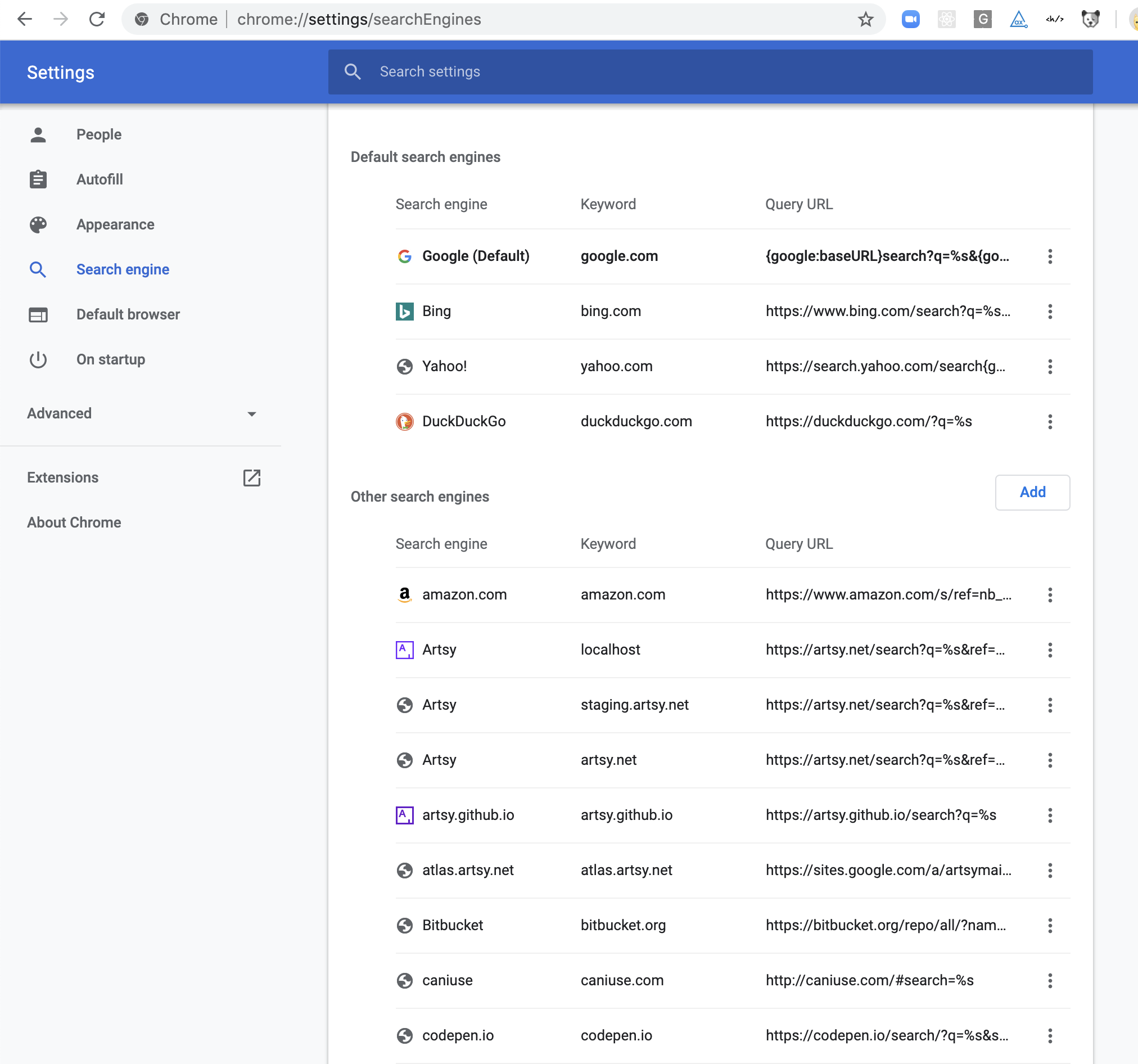Viewport: 1138px width, 1064px height.
Task: Click three-dot menu for Bitbucket entry
Action: 1050,925
